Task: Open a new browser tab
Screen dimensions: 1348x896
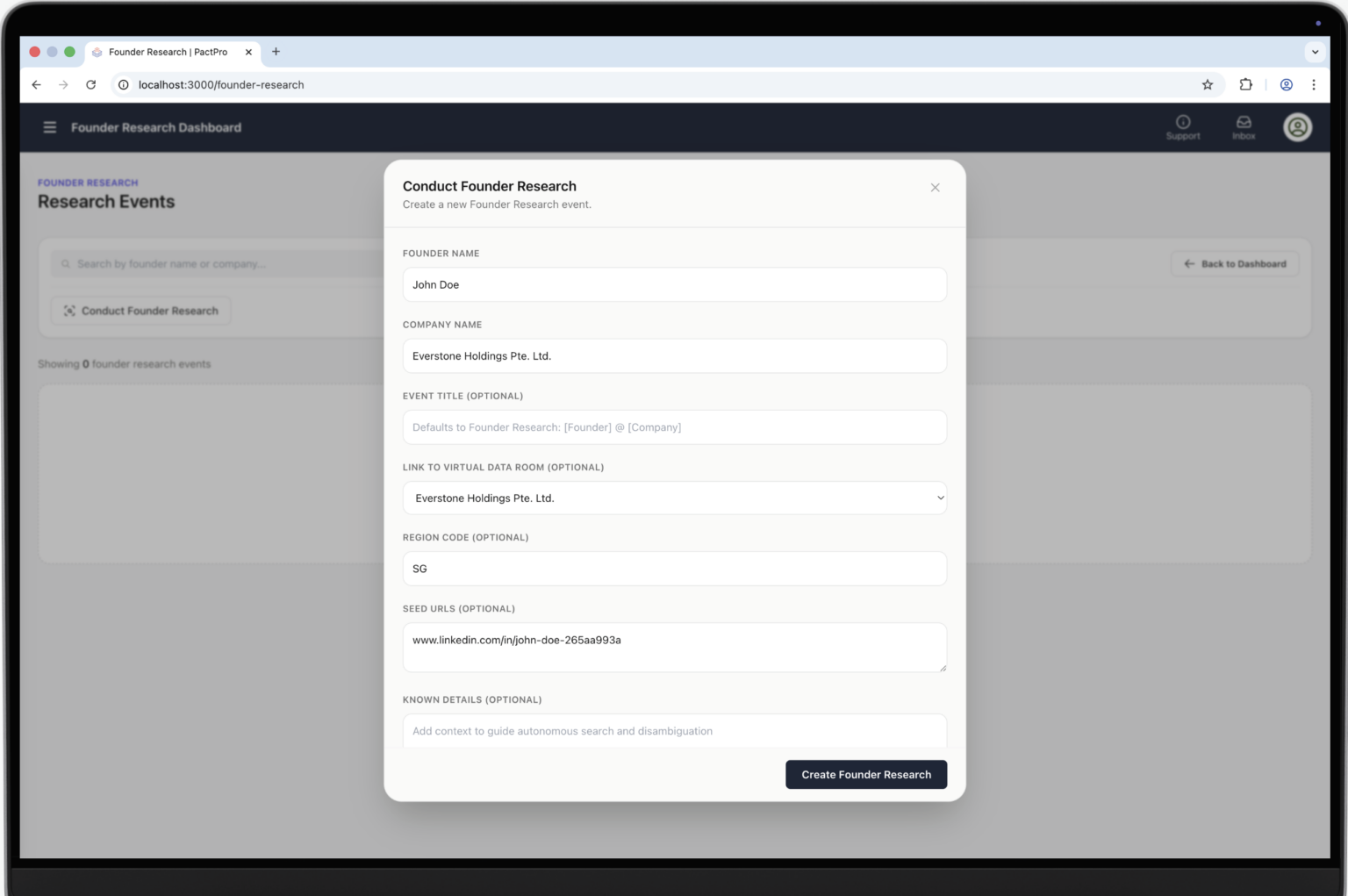Action: click(x=276, y=52)
